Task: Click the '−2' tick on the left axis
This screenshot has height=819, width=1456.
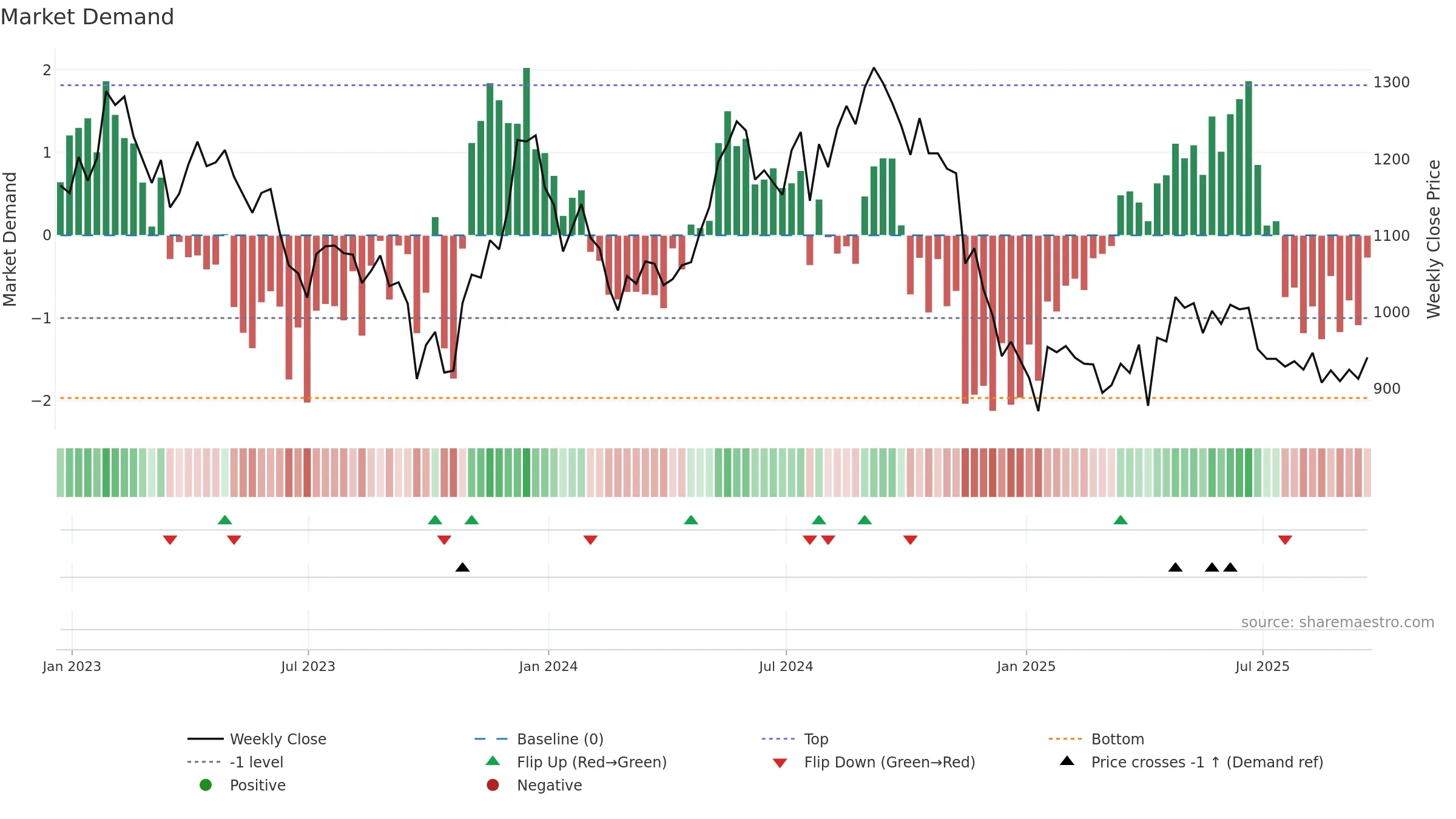Action: point(41,400)
